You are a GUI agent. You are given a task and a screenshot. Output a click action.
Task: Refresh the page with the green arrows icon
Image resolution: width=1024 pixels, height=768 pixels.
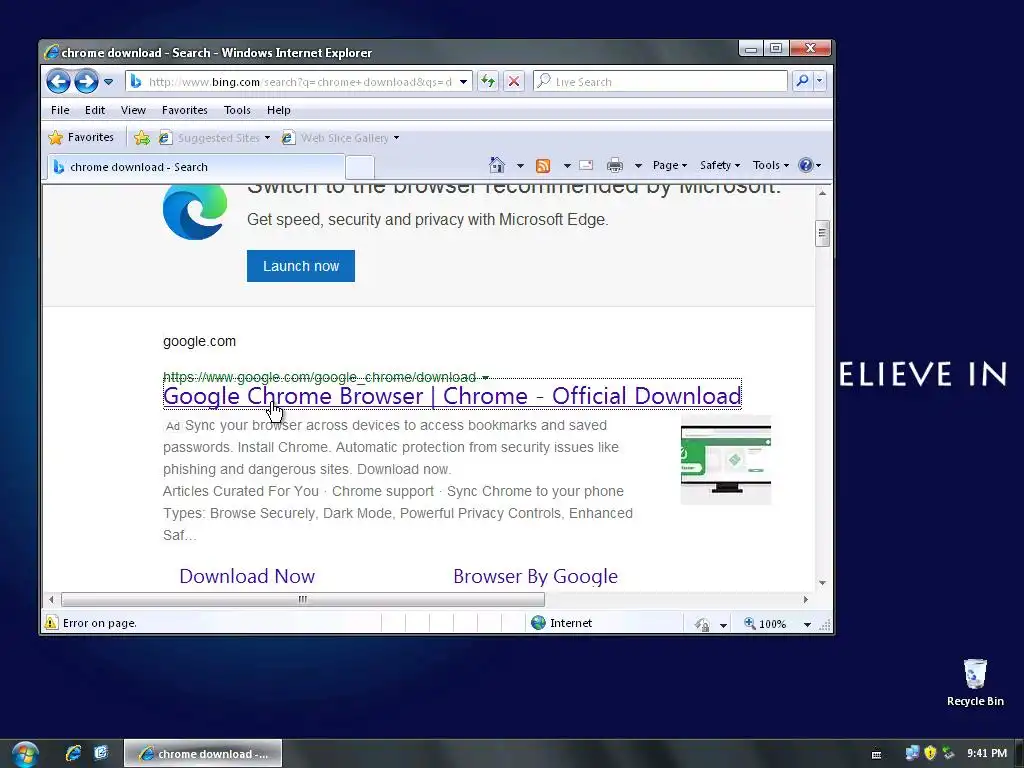point(488,82)
